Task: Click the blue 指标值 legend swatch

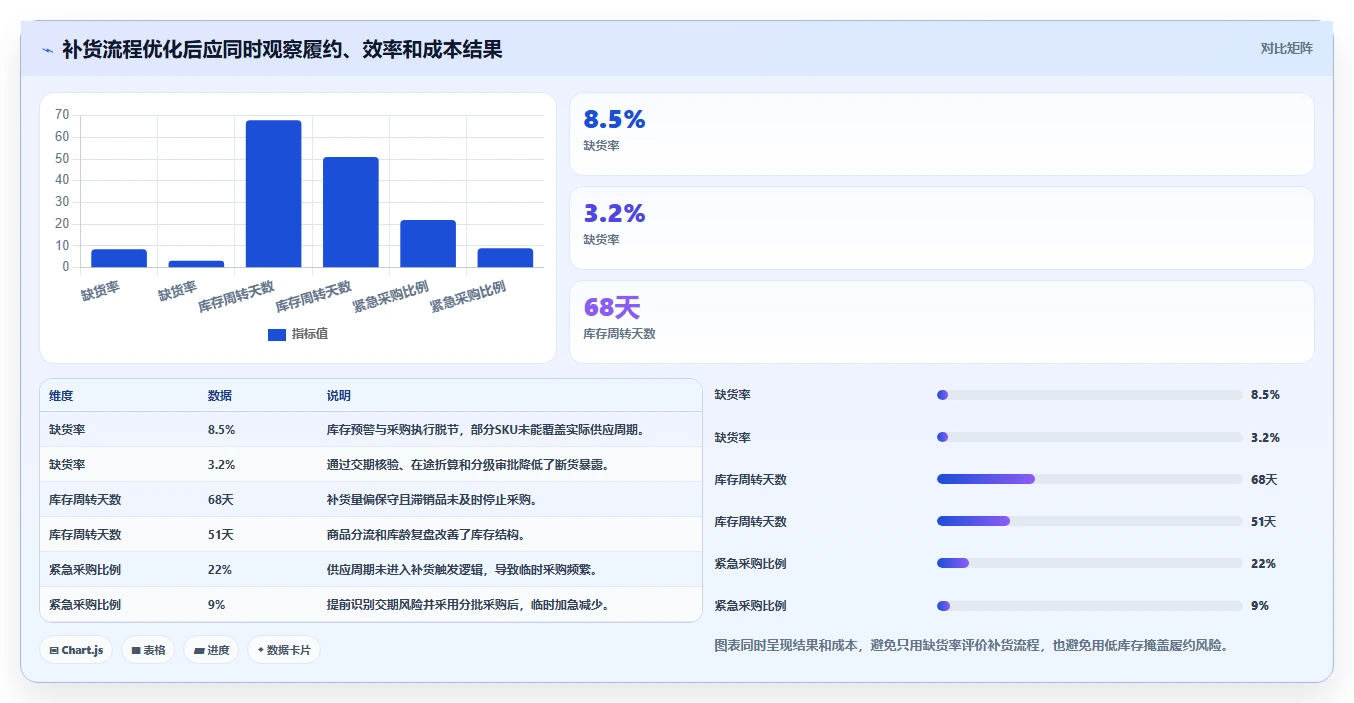Action: pos(277,335)
